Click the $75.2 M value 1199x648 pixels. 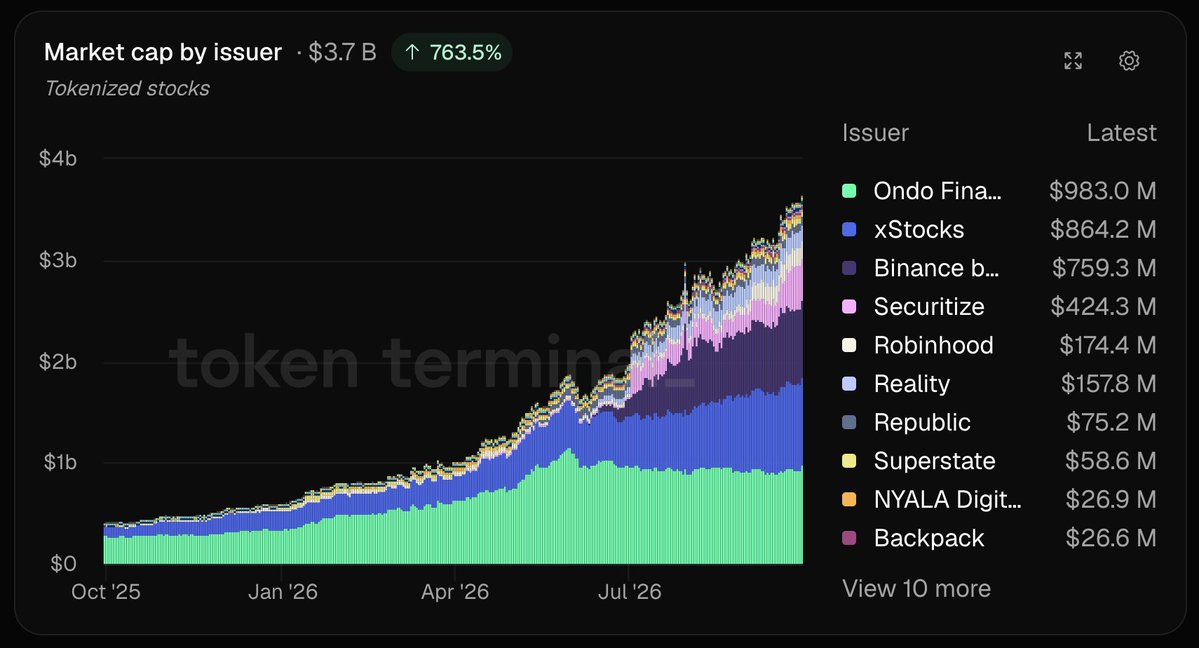click(1112, 422)
